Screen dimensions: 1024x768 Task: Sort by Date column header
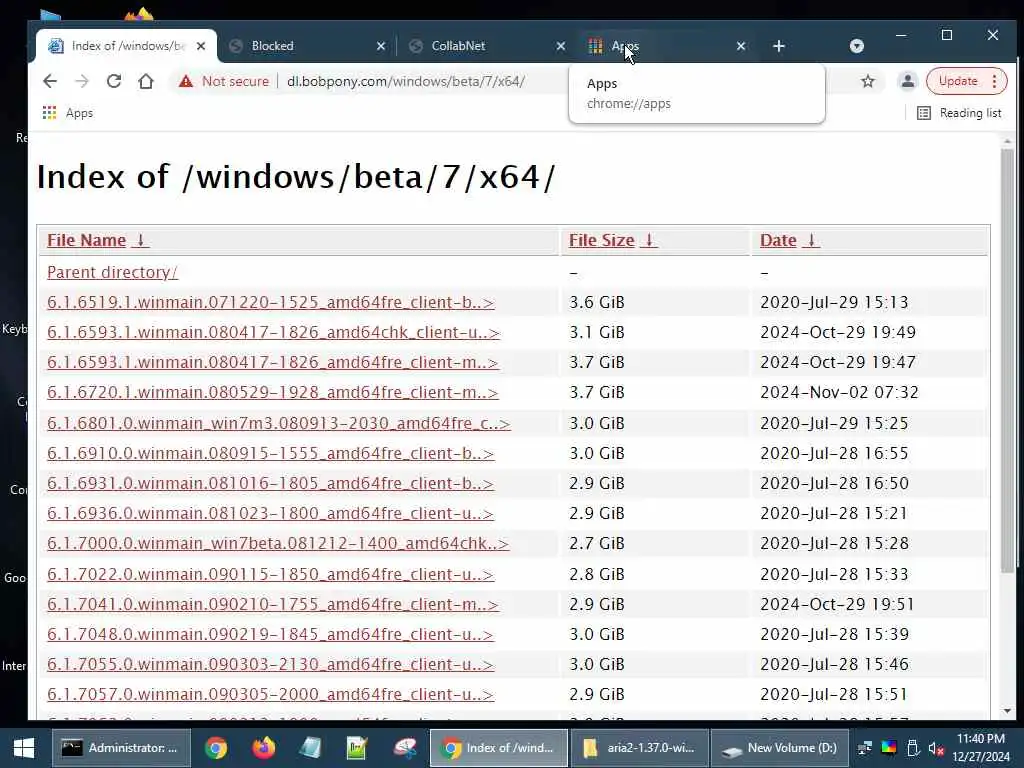click(x=778, y=240)
